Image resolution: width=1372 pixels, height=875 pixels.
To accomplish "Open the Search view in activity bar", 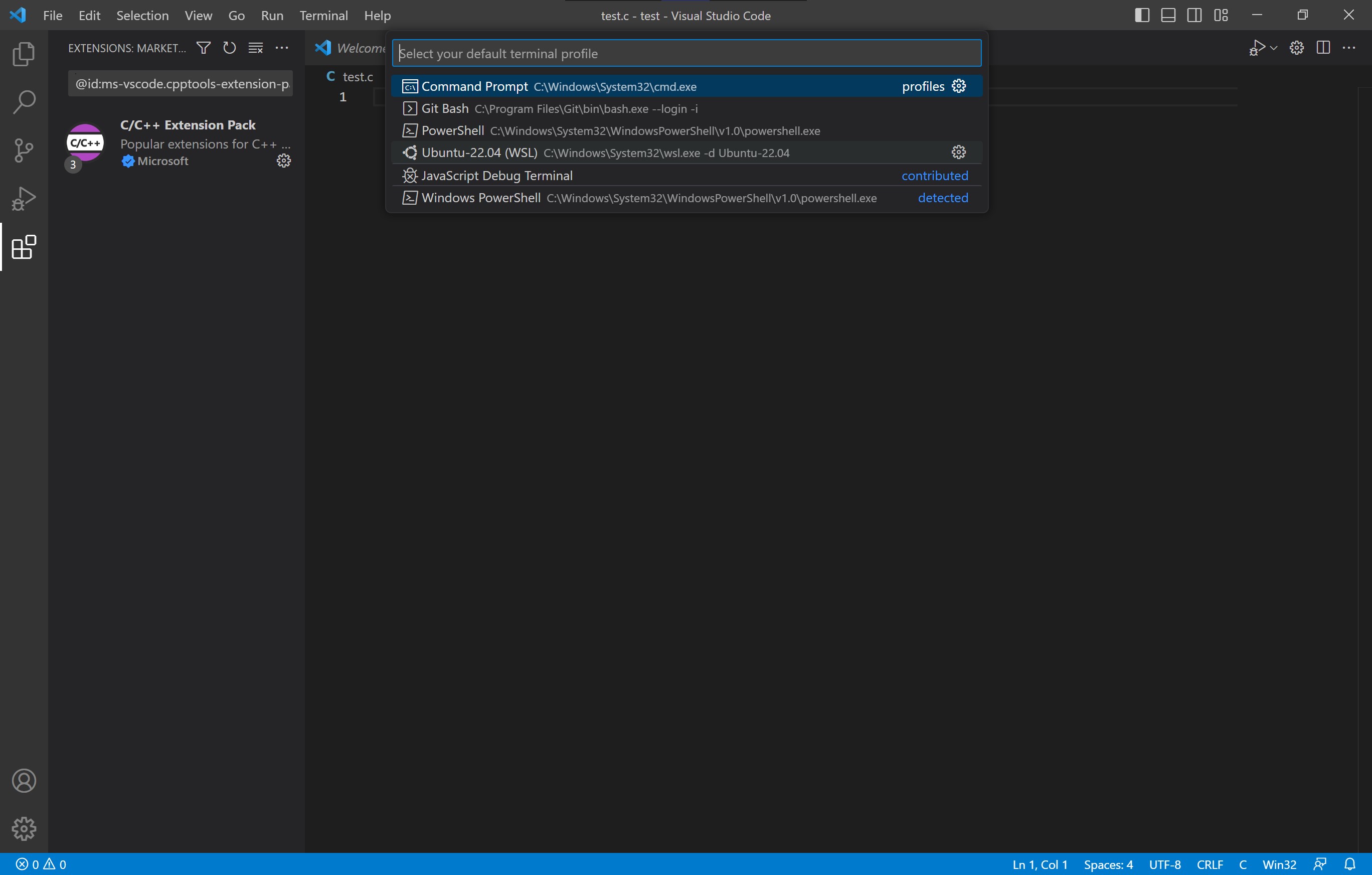I will click(x=24, y=102).
